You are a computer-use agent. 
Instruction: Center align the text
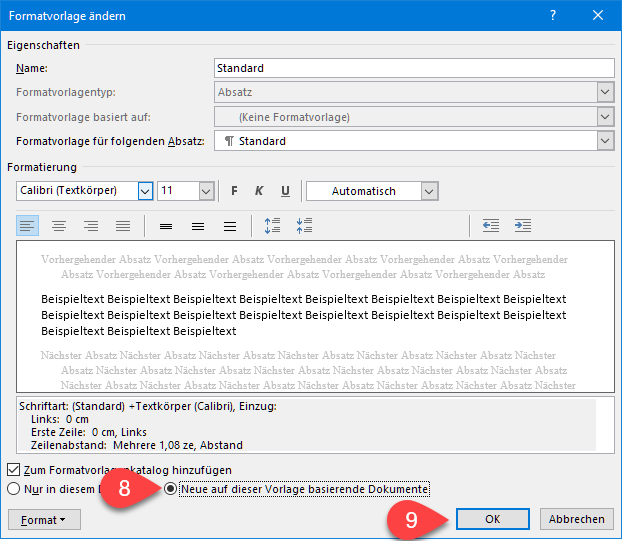point(59,226)
